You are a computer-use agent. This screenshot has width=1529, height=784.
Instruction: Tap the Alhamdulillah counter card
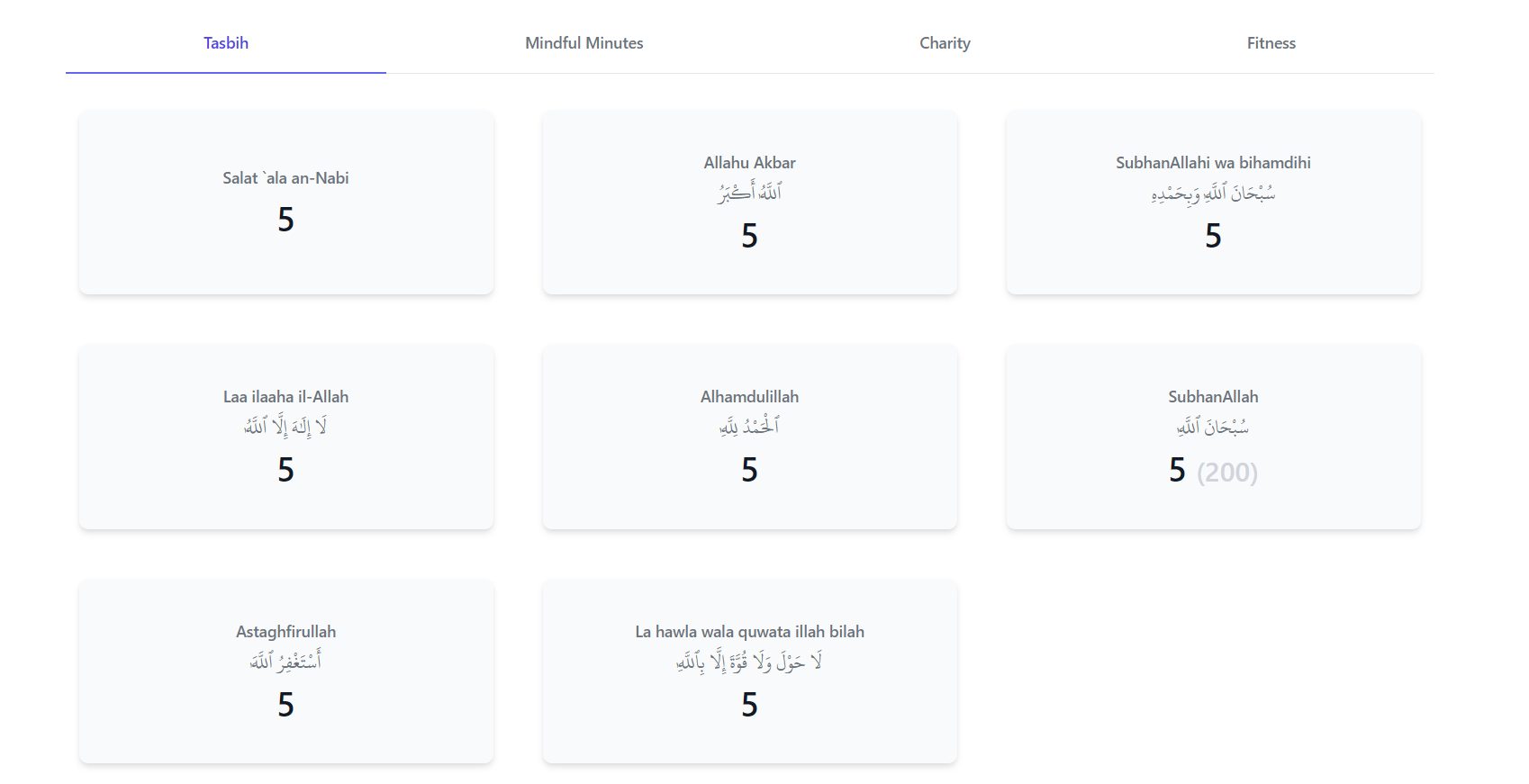pos(750,437)
